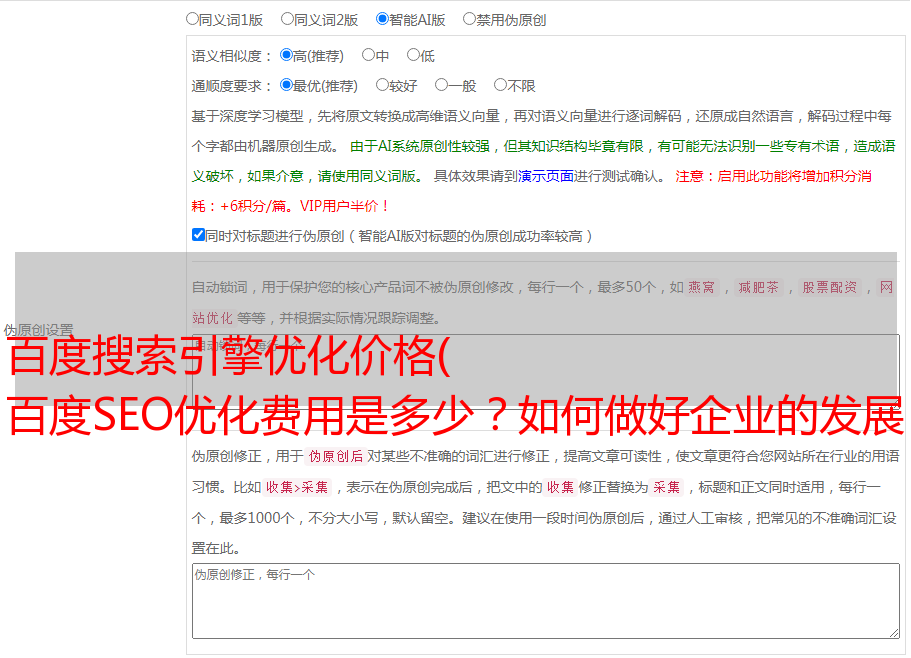
Task: Click the auto-lock keywords textarea
Action: (x=546, y=372)
